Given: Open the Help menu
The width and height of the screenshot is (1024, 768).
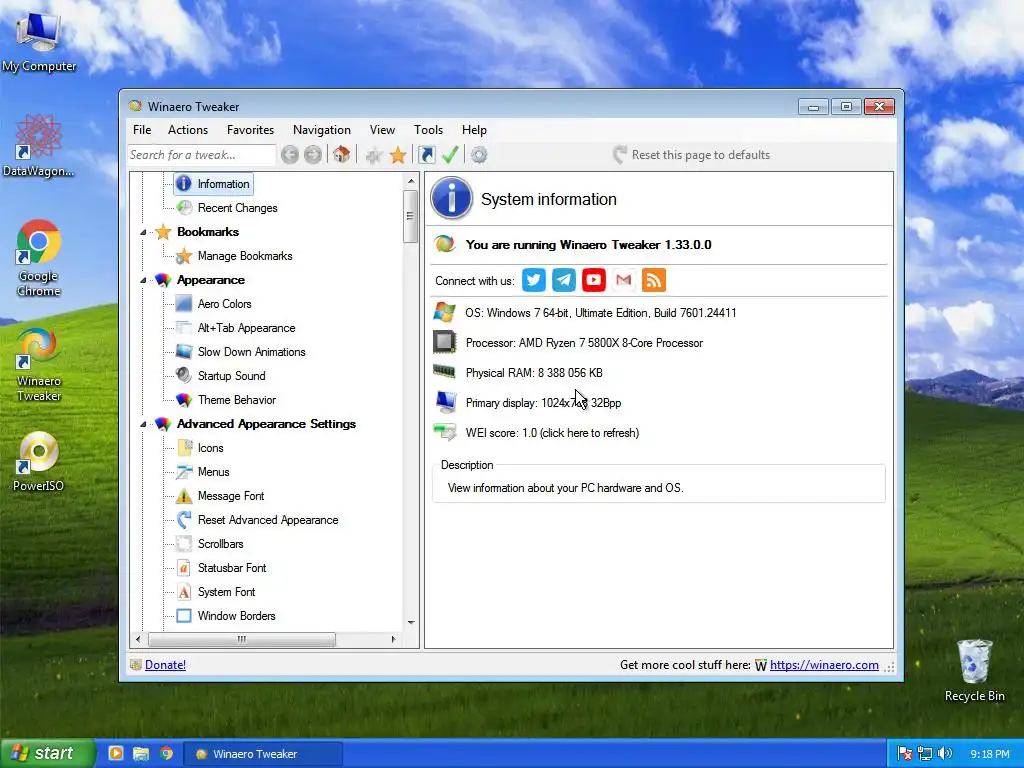Looking at the screenshot, I should (x=474, y=130).
